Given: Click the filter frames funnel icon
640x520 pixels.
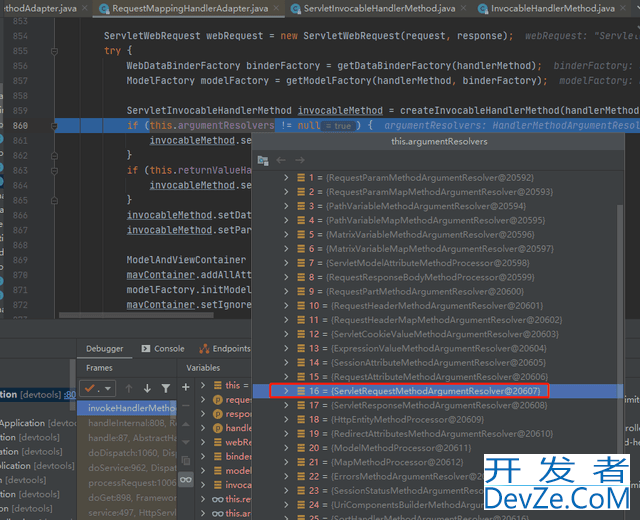Looking at the screenshot, I should [166, 389].
